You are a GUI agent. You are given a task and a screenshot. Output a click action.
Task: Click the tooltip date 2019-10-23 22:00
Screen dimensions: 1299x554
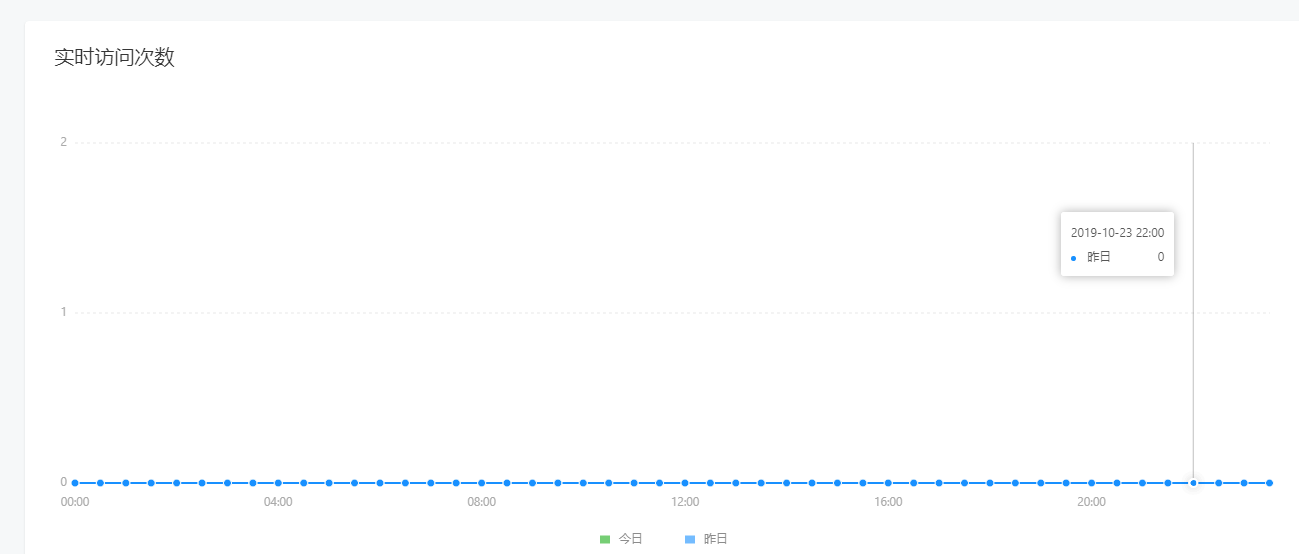point(1117,232)
